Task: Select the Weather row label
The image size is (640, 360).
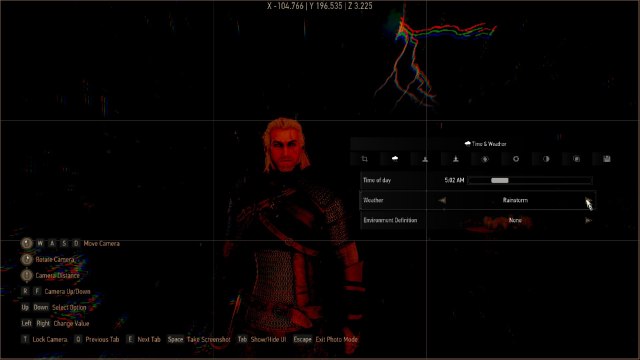Action: click(373, 200)
